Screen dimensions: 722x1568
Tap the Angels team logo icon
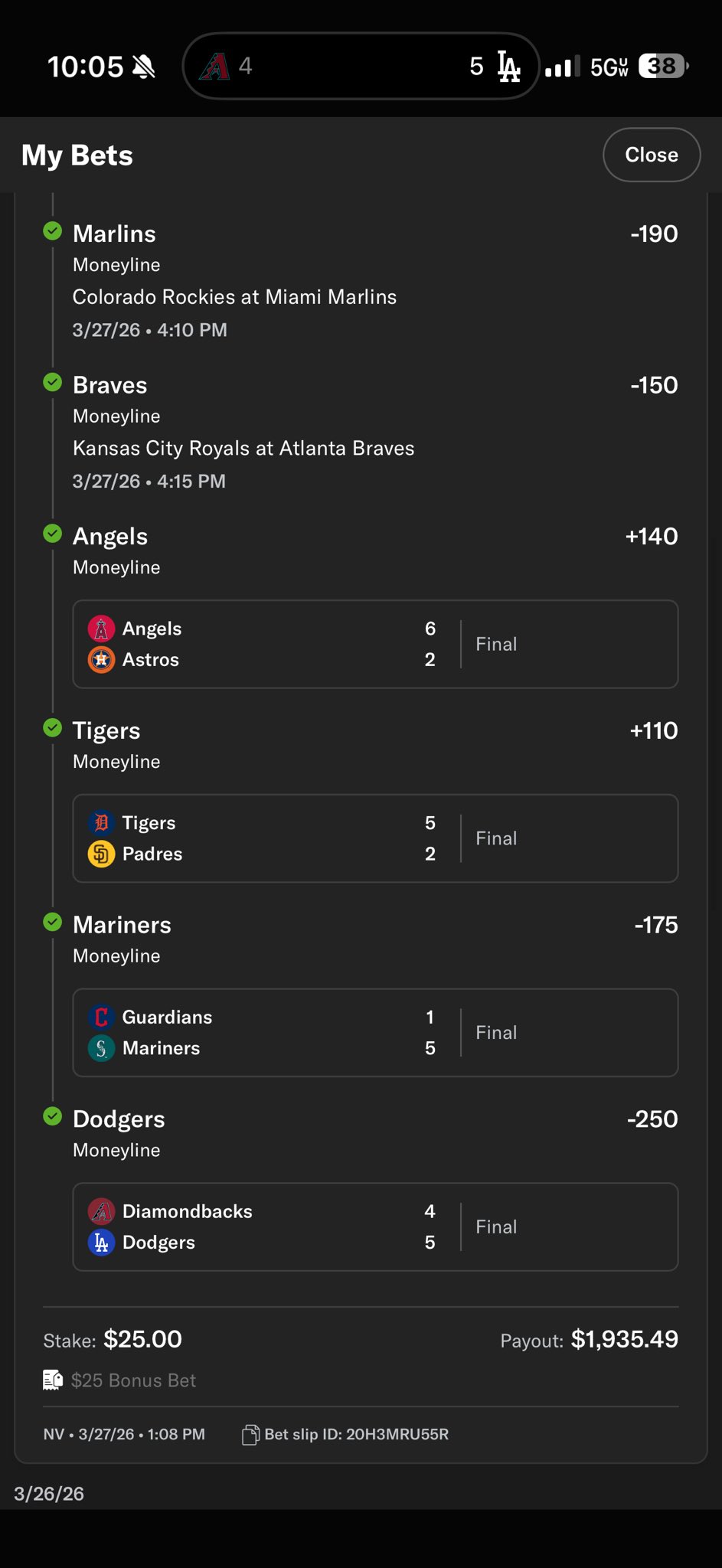(101, 629)
